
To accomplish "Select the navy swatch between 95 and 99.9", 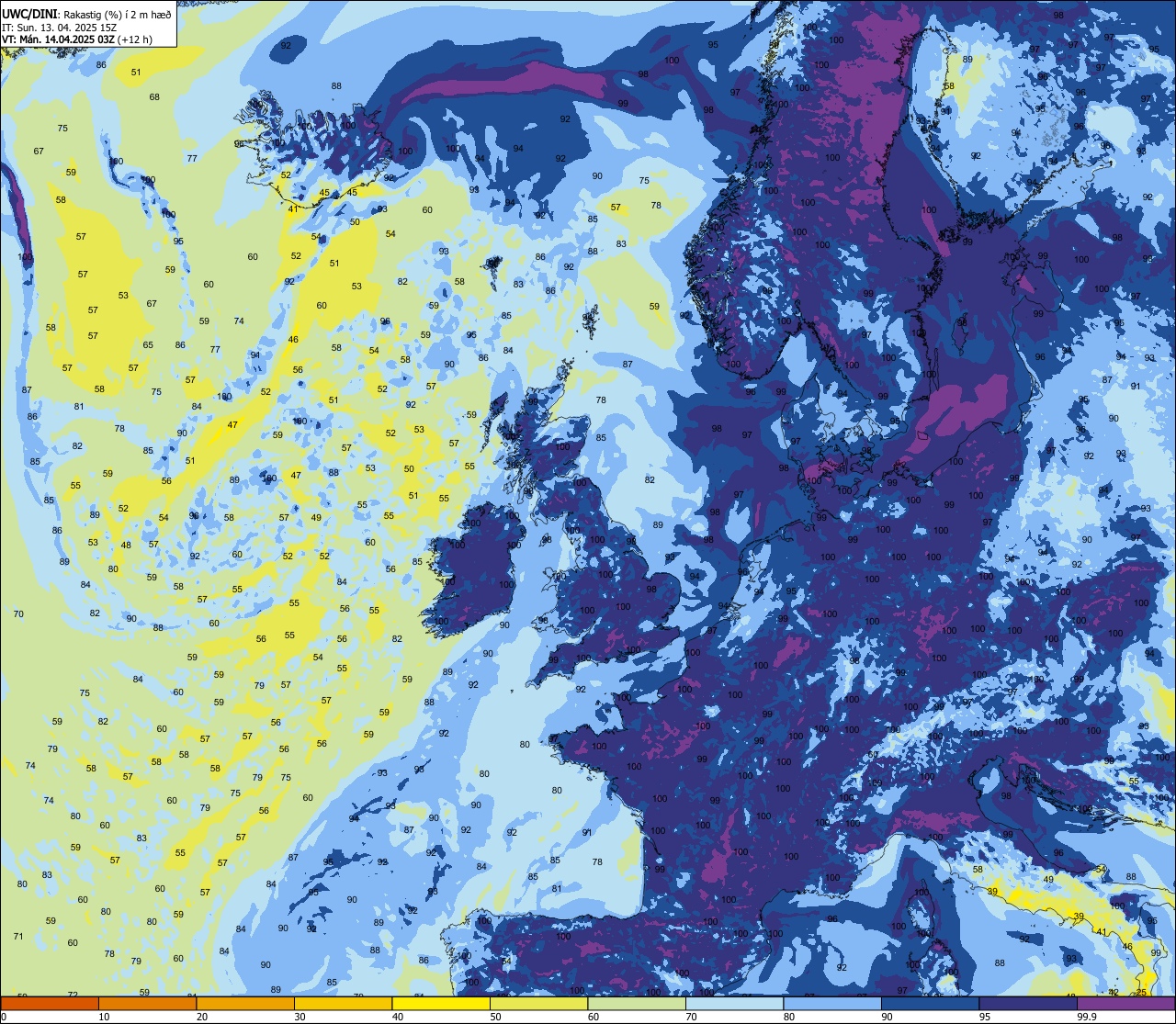I will (1028, 1004).
